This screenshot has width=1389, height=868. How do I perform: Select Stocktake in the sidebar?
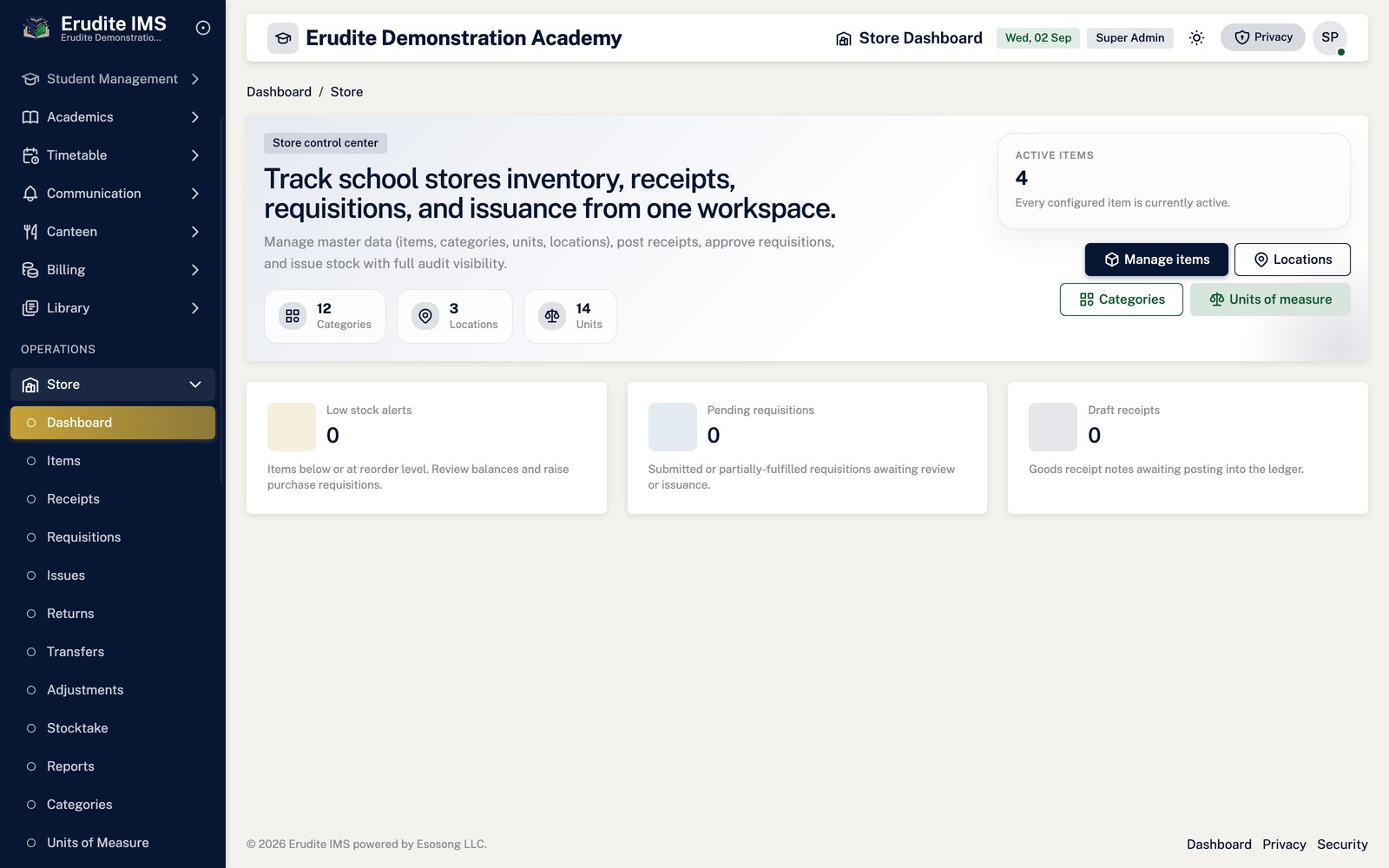click(113, 728)
